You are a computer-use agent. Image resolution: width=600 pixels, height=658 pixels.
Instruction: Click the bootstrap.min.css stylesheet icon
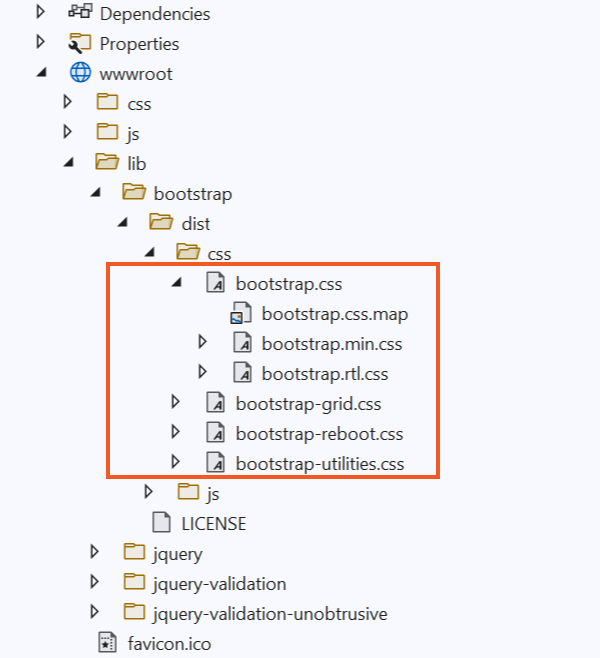coord(243,342)
